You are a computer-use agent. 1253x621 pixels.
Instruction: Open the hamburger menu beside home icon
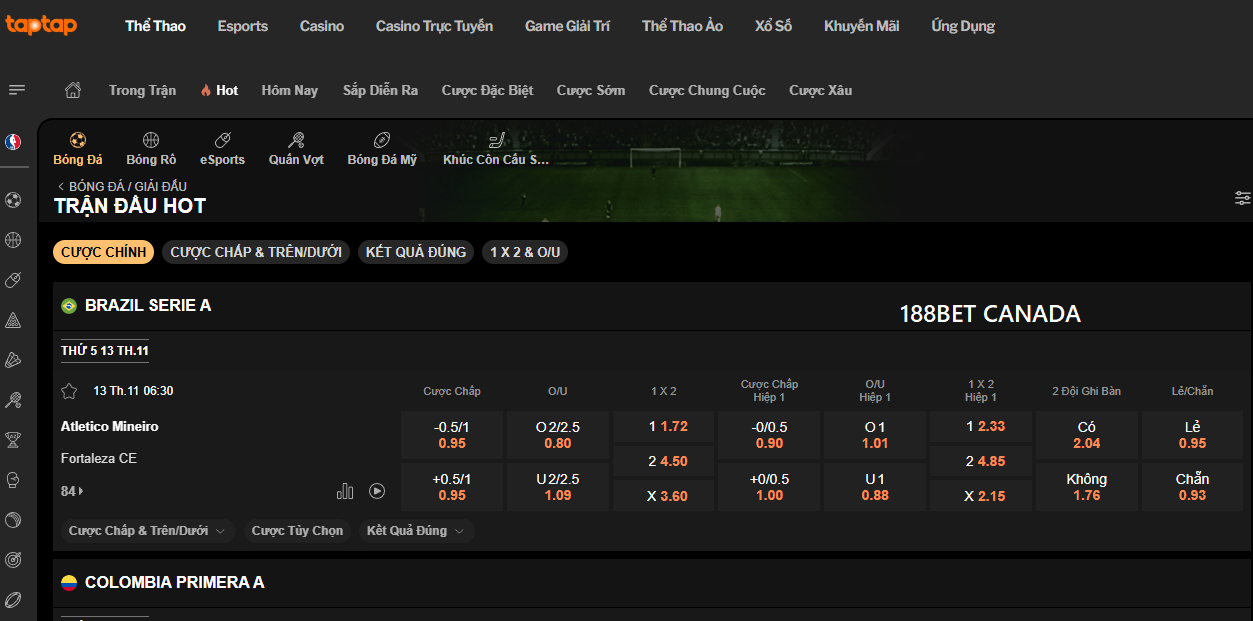point(17,90)
